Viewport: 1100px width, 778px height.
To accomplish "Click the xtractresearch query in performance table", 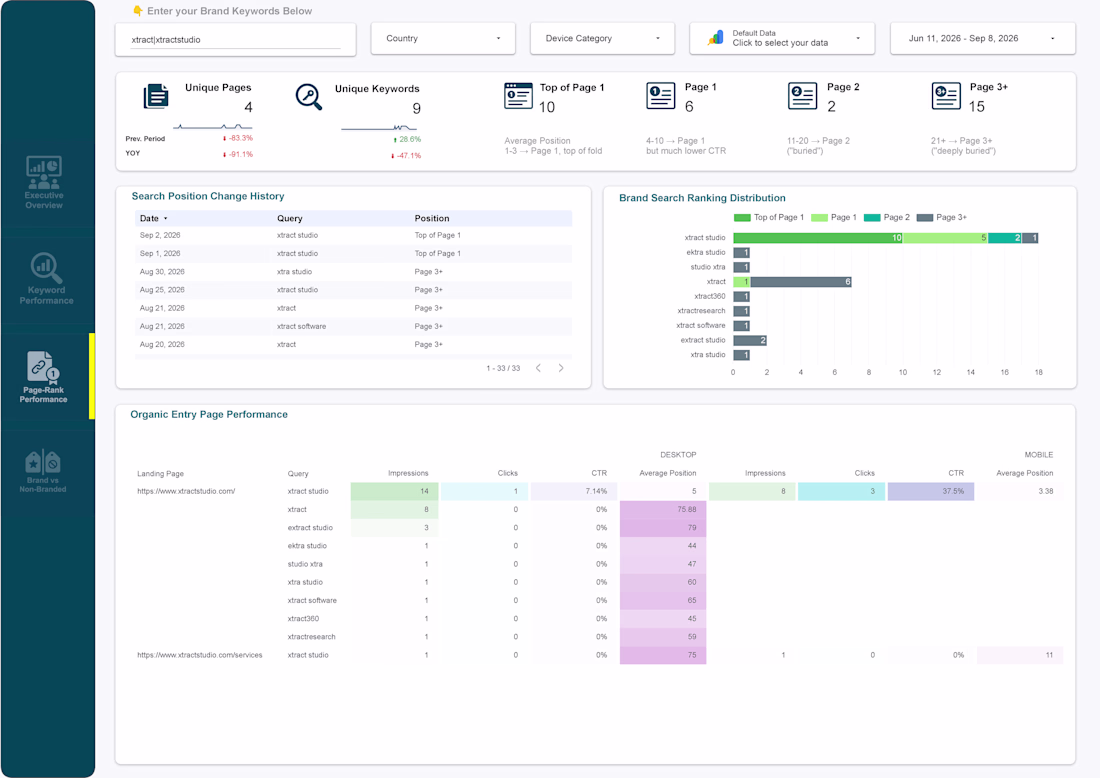I will tap(311, 637).
